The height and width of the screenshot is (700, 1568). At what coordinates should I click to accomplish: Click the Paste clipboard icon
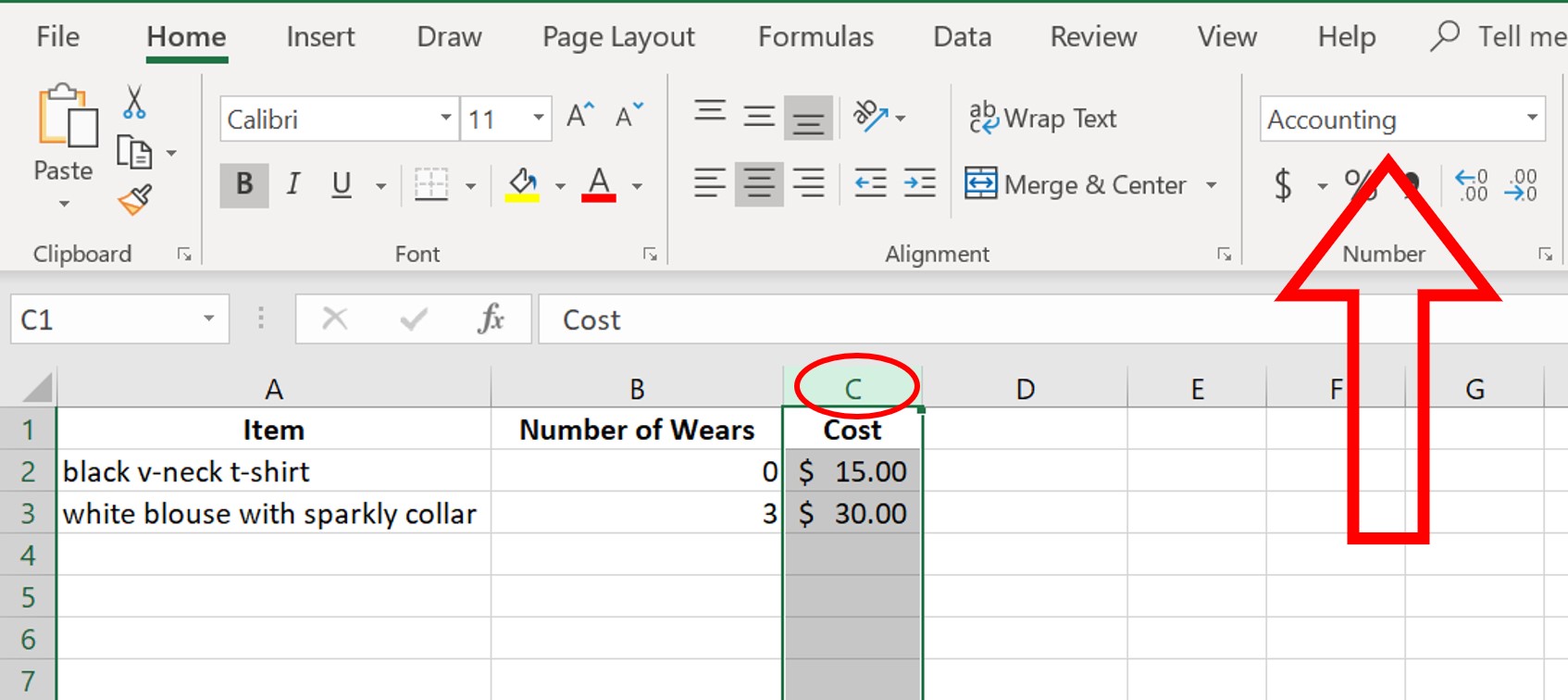[67, 116]
